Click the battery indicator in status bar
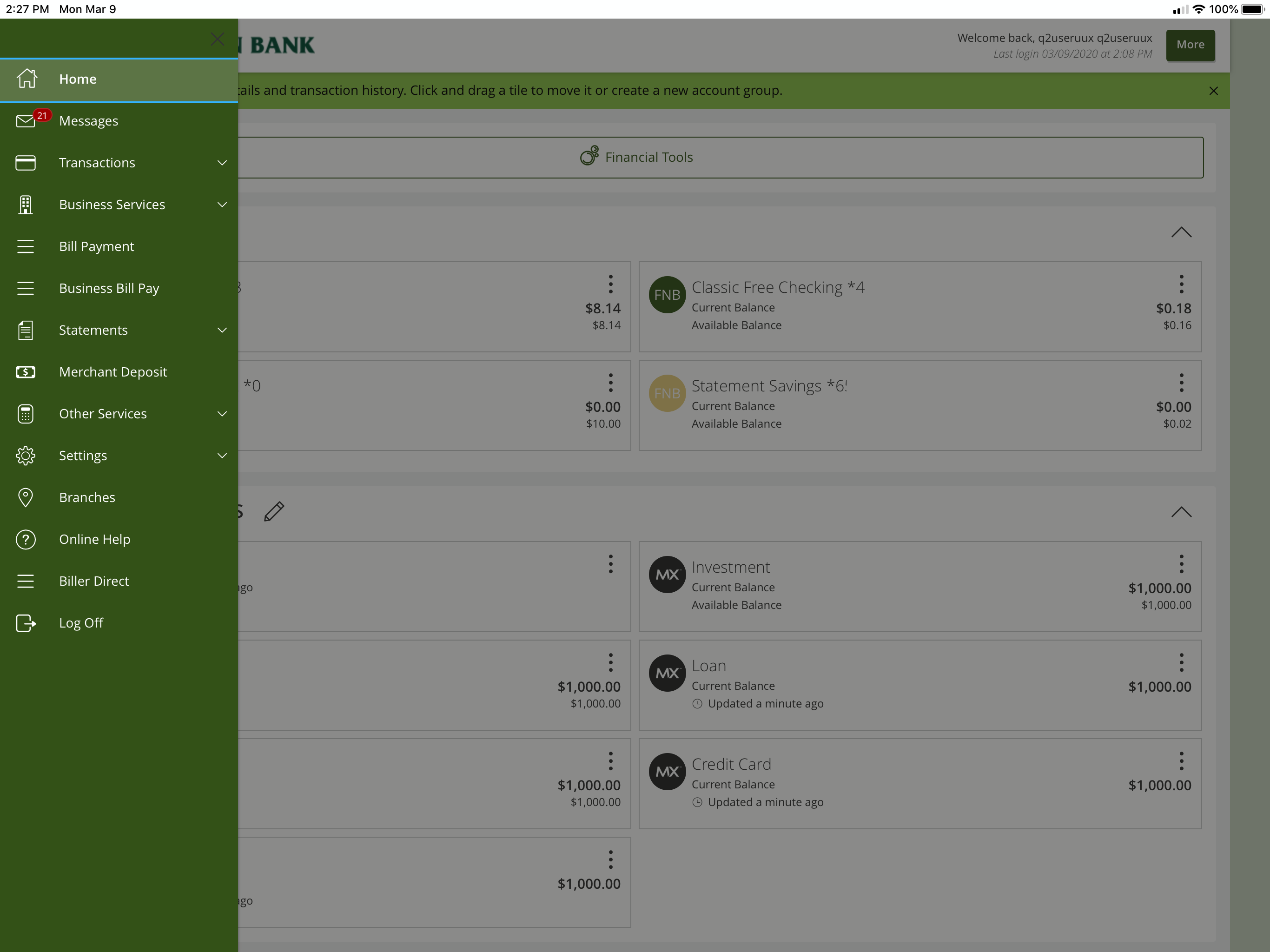 click(1252, 9)
